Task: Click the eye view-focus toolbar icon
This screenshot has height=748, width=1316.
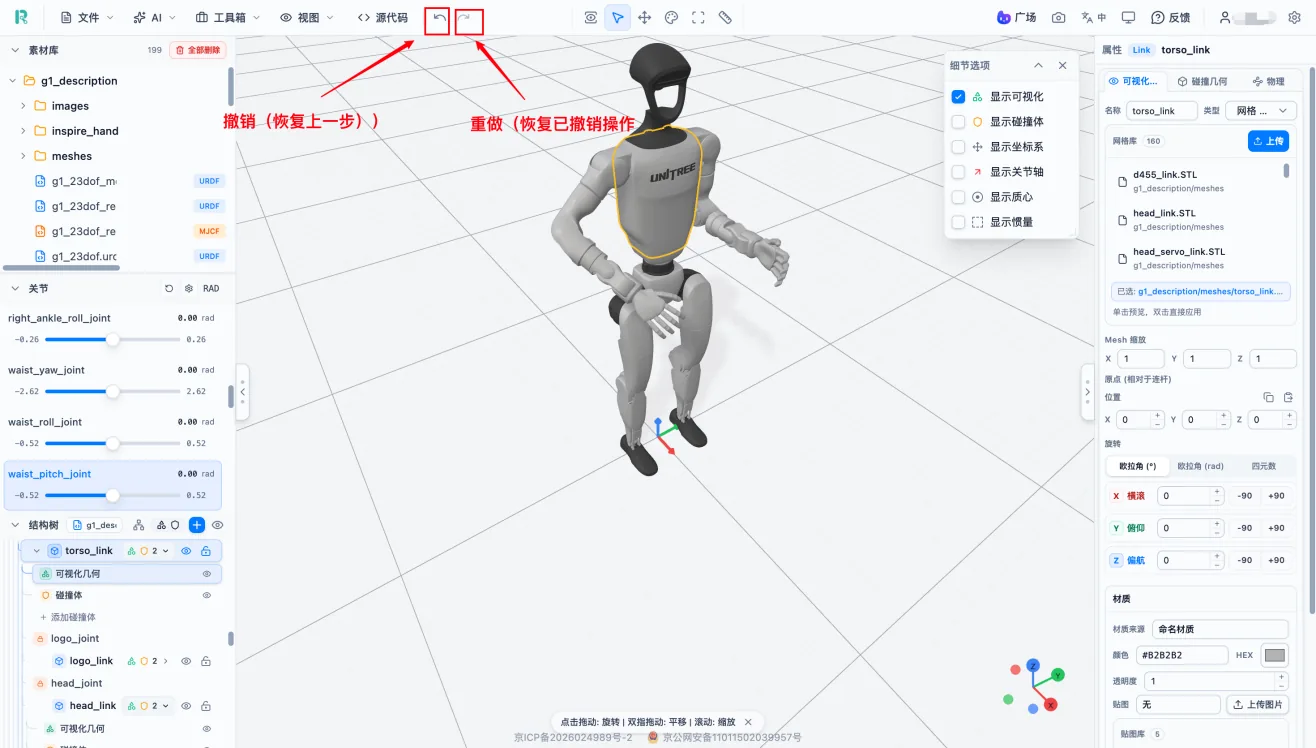Action: (591, 18)
